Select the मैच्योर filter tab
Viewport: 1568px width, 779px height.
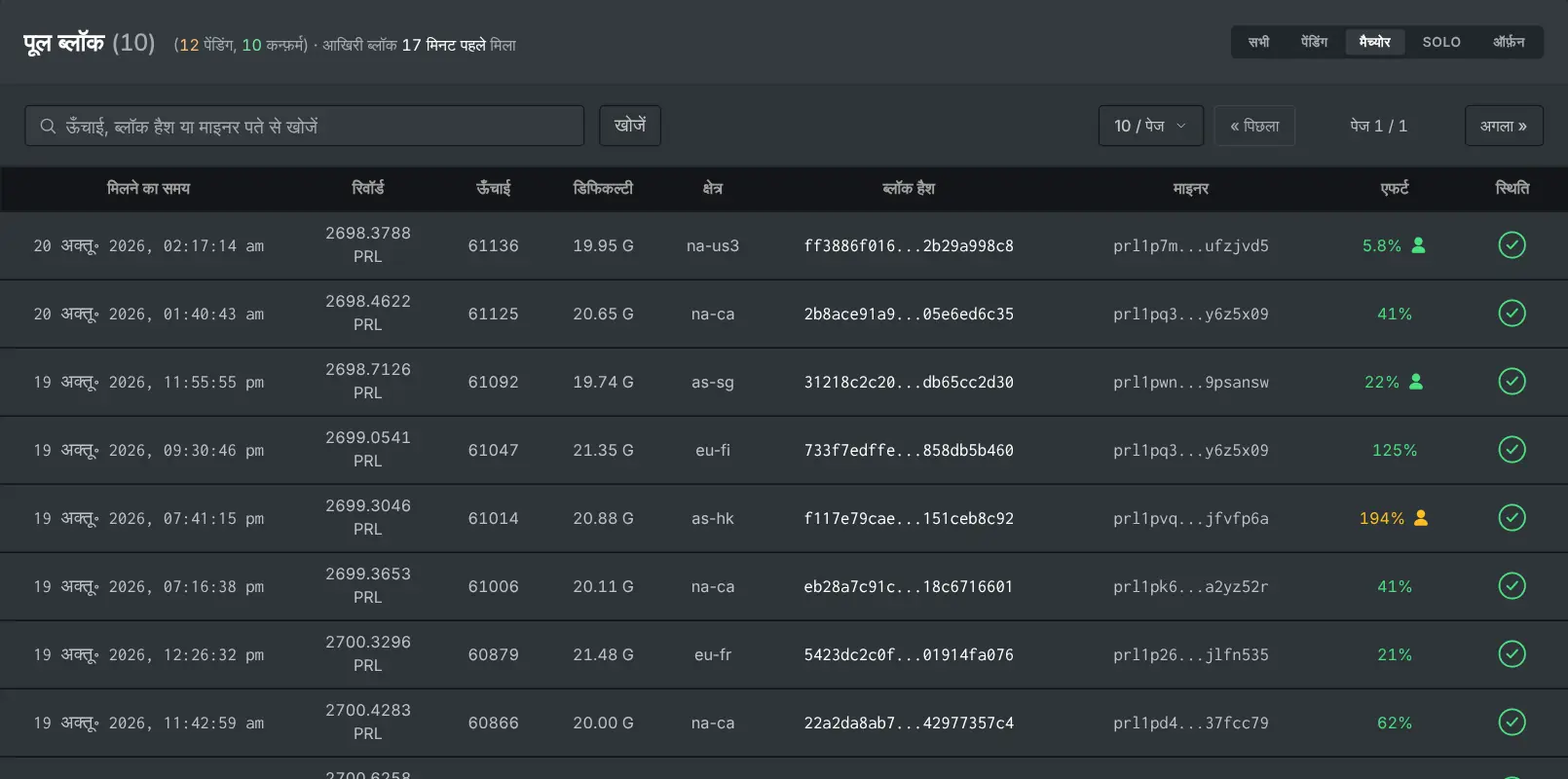[1375, 42]
